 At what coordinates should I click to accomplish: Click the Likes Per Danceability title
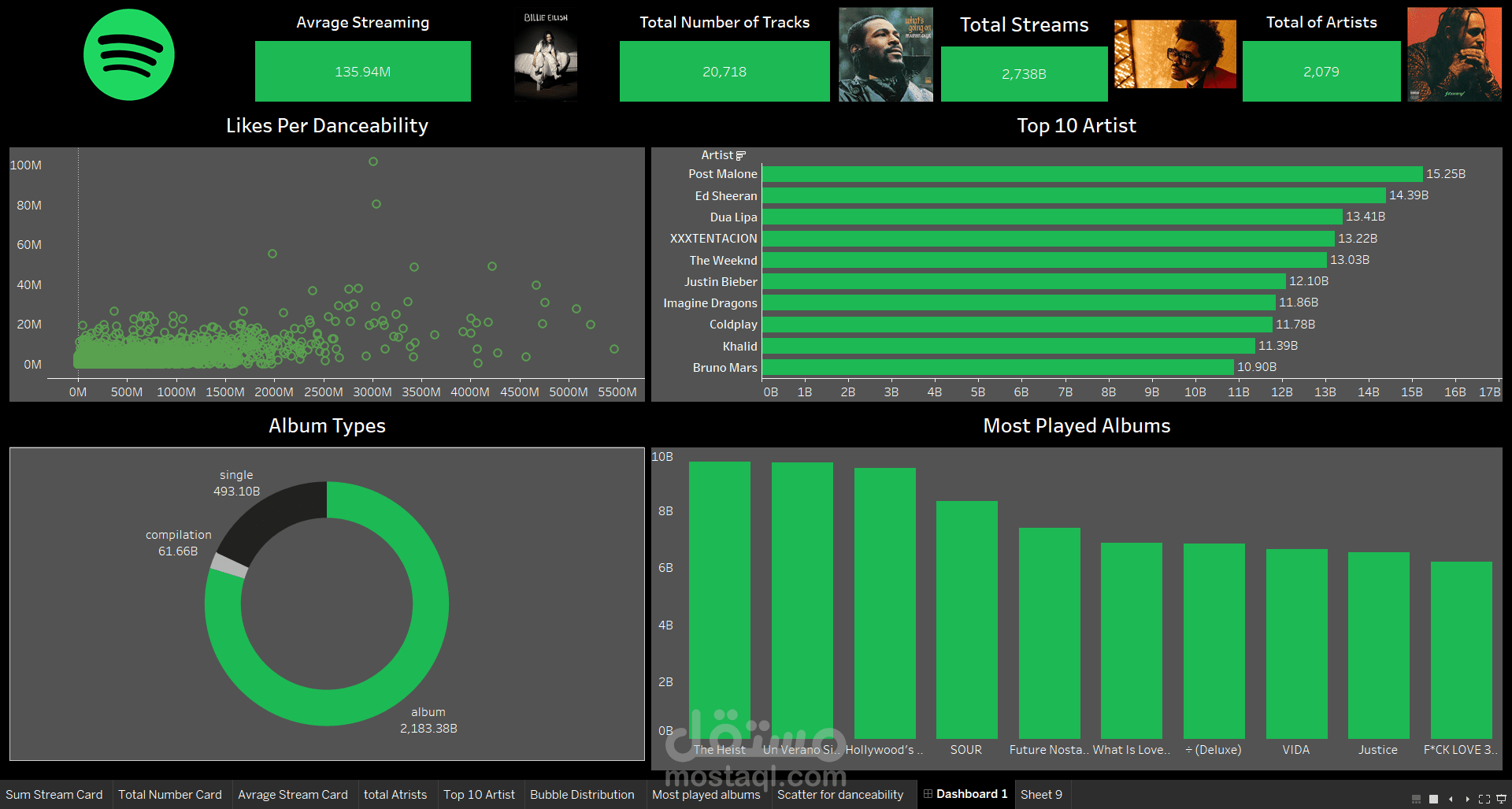(x=327, y=125)
